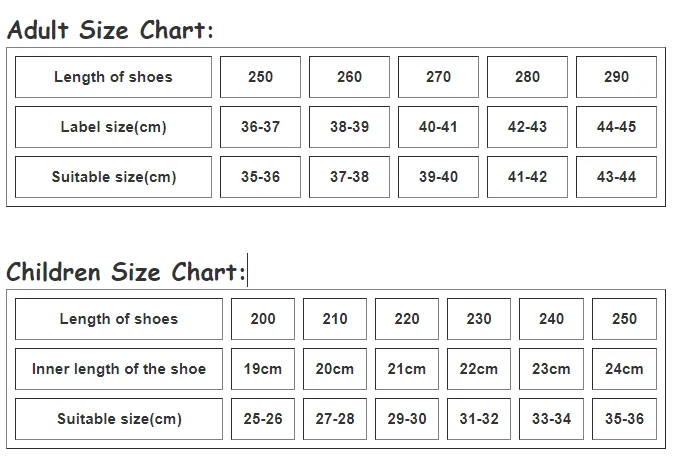Click the label size 36-37 cell
This screenshot has width=679, height=463.
(x=260, y=127)
